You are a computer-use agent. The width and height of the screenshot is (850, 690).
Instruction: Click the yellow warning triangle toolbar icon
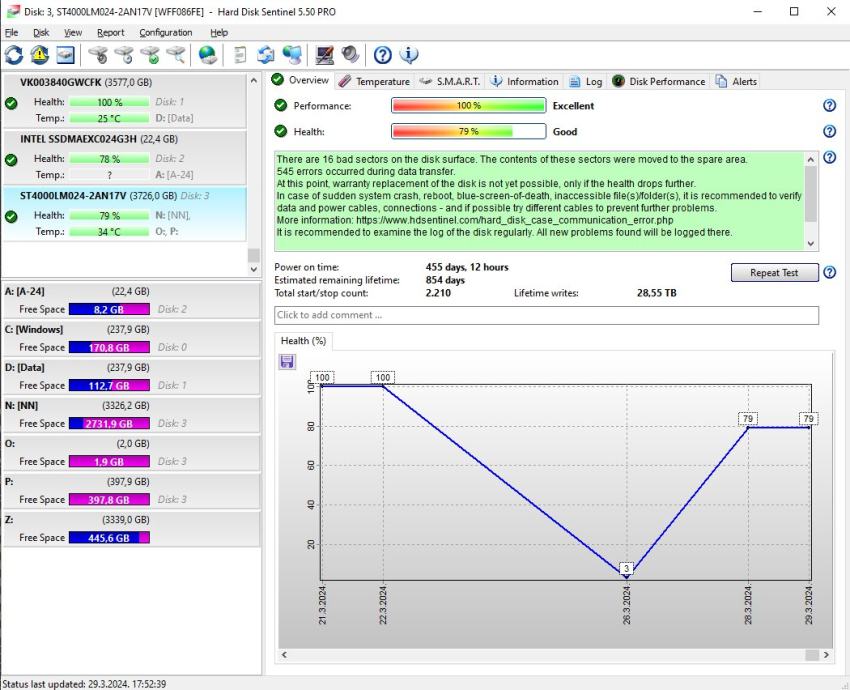point(40,54)
